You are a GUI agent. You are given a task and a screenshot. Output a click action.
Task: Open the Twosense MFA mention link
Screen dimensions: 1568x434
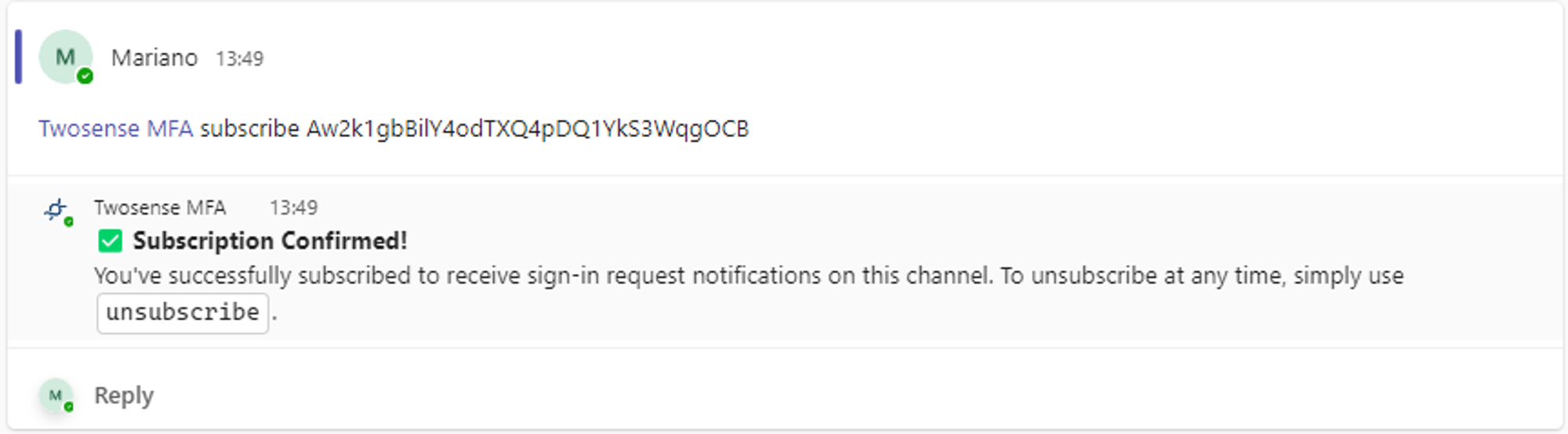click(115, 128)
